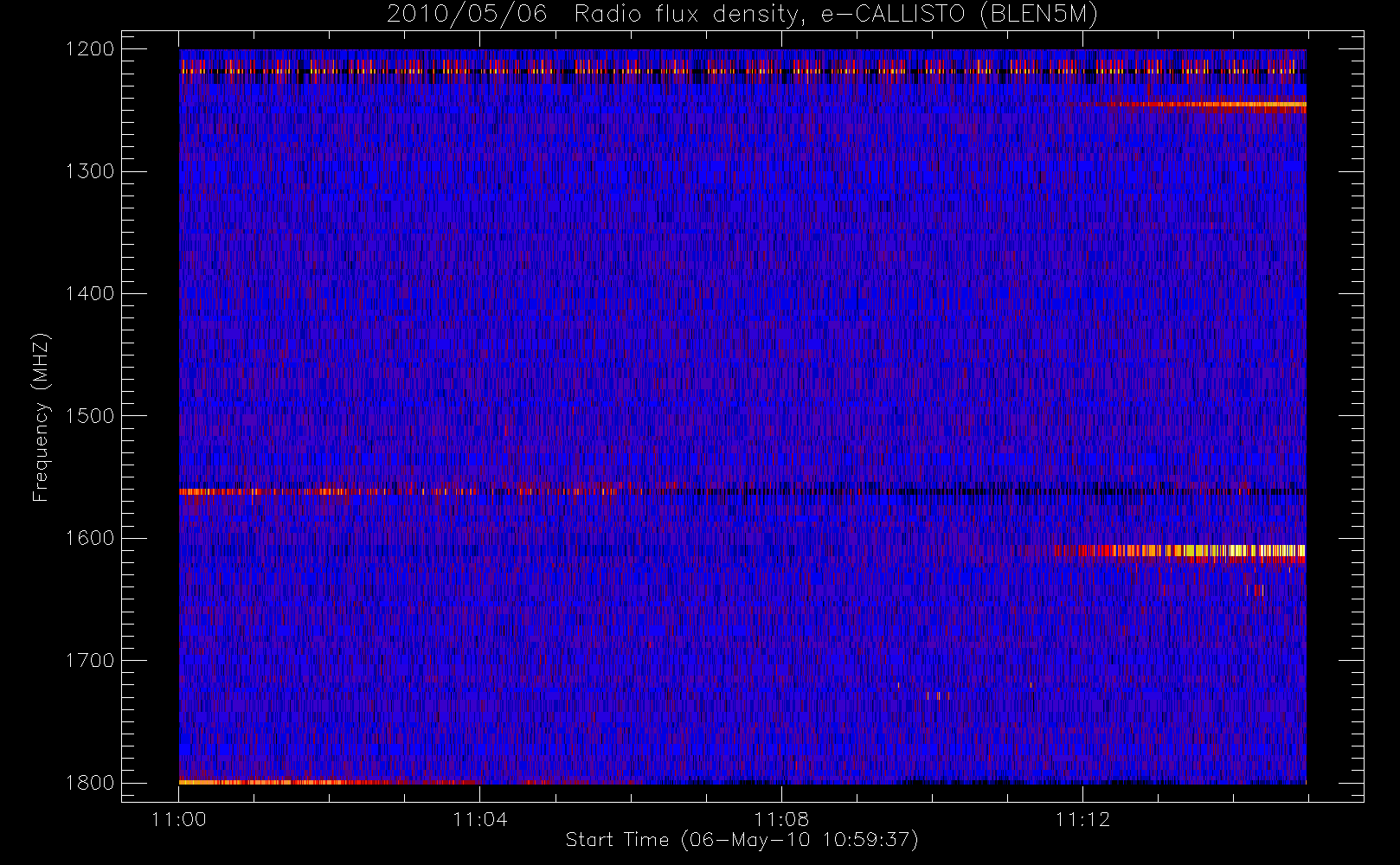Click the bright yellow emission band near 1610 MHz
The height and width of the screenshot is (865, 1400).
(1181, 551)
